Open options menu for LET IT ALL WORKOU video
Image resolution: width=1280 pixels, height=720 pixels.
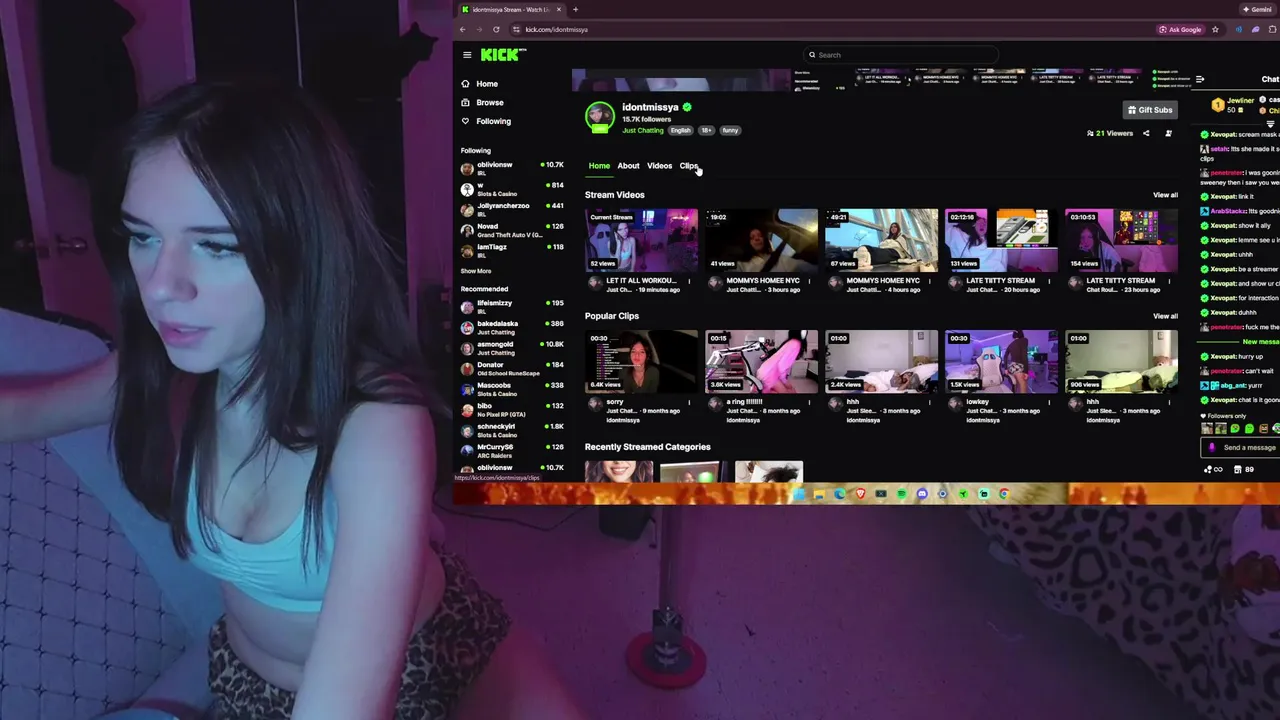689,281
